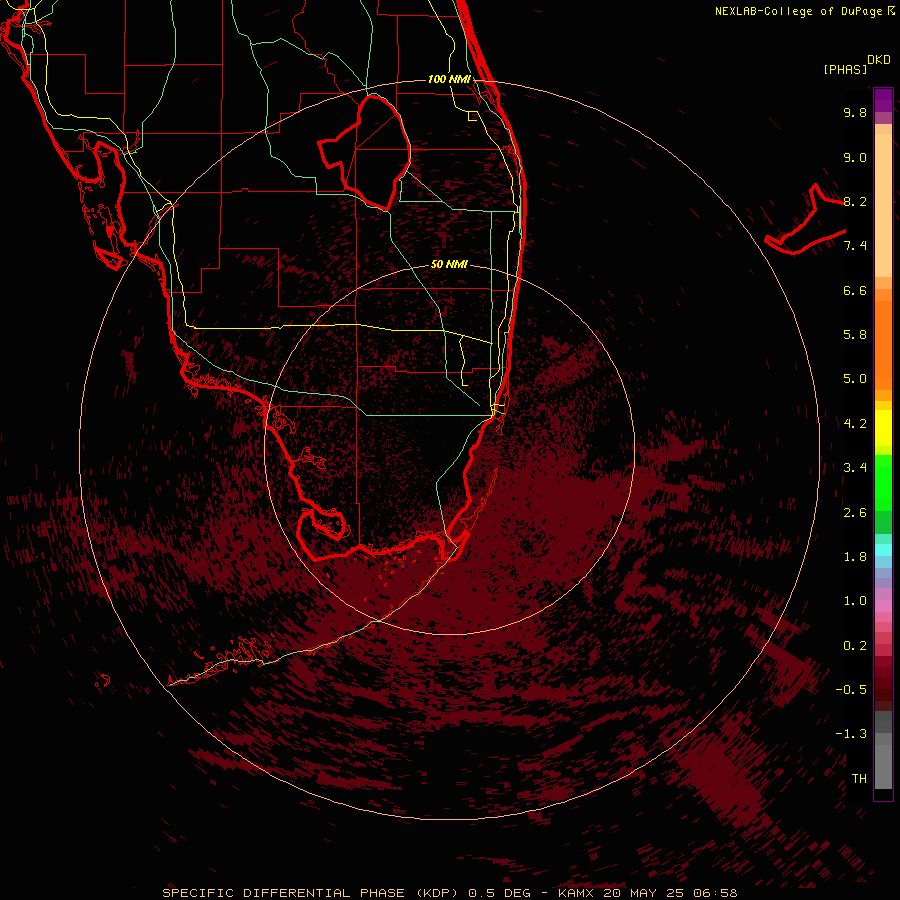The width and height of the screenshot is (900, 900).
Task: Click the -0.5 value on the scale
Action: 851,690
